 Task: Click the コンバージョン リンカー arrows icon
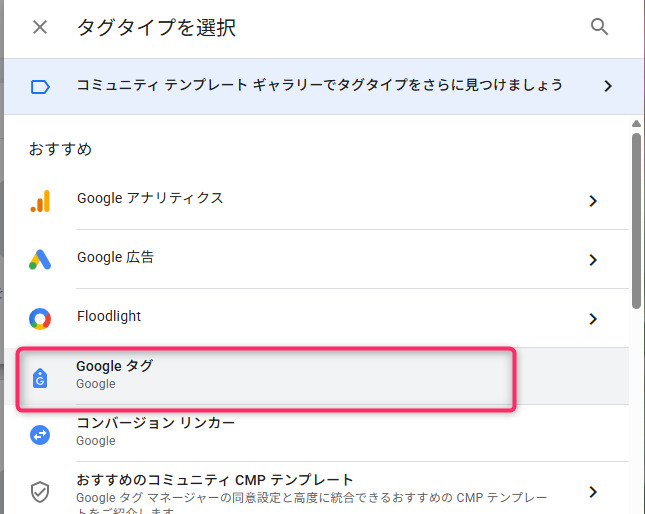click(40, 434)
